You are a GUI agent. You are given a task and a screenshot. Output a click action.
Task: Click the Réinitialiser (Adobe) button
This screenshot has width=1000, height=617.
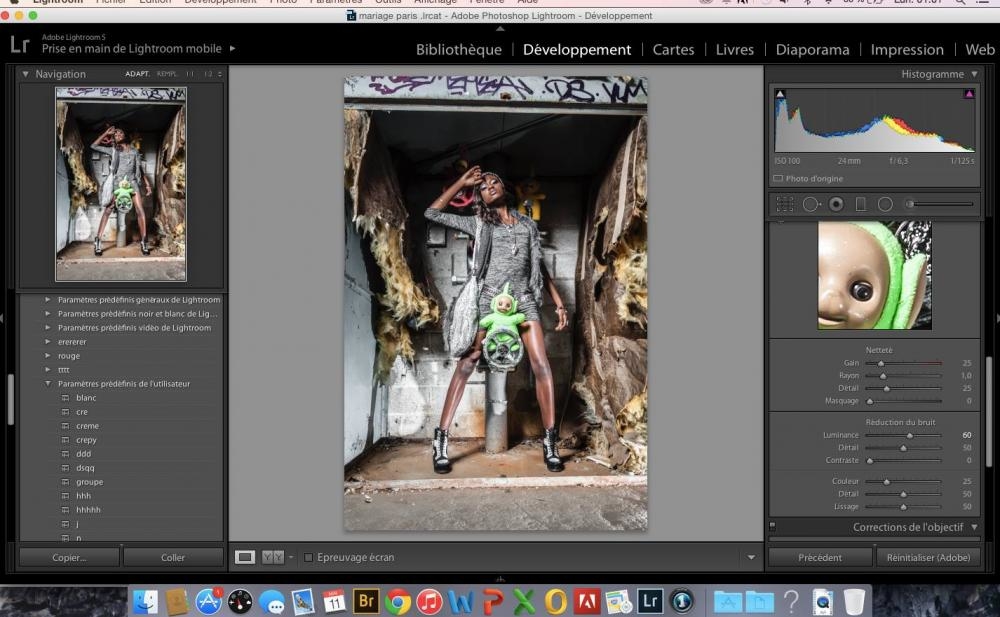[x=928, y=557]
